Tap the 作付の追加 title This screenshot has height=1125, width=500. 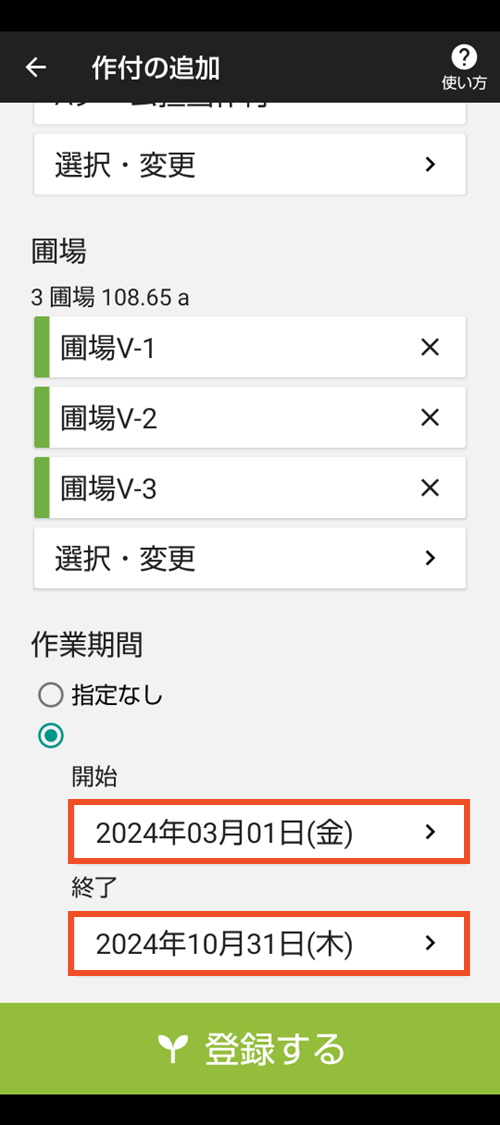pos(156,68)
